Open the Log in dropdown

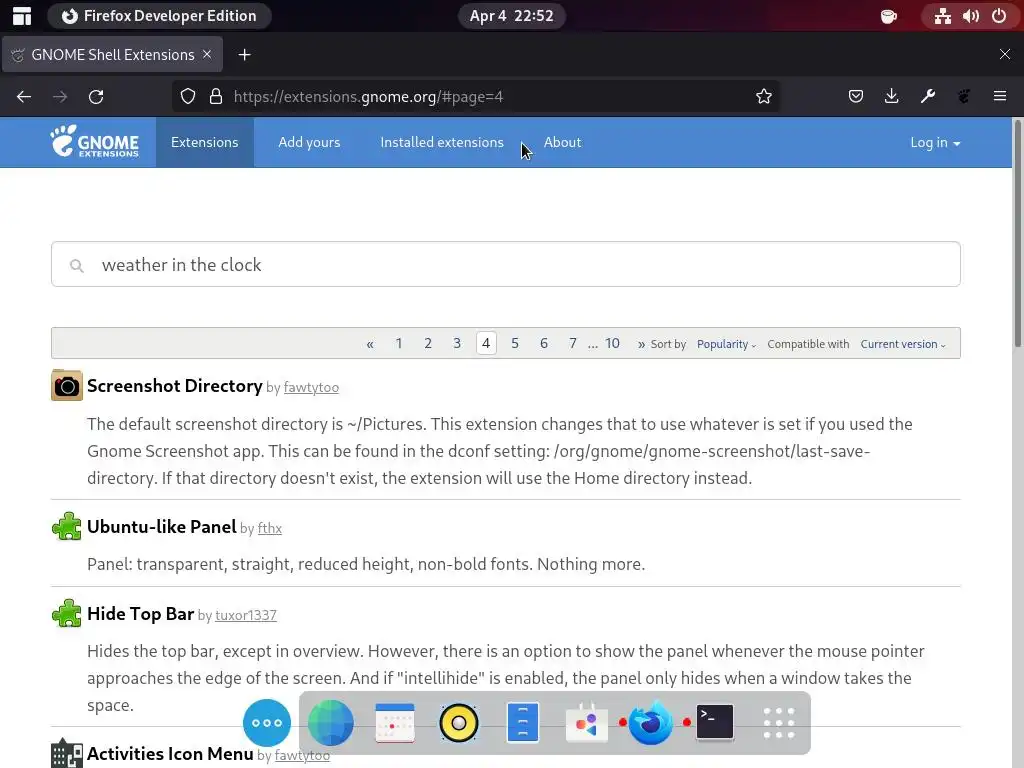(x=935, y=142)
